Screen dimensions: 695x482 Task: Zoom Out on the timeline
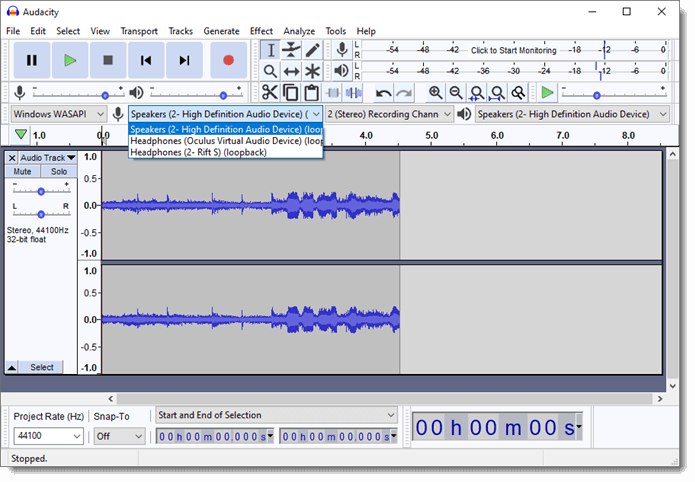(x=456, y=93)
